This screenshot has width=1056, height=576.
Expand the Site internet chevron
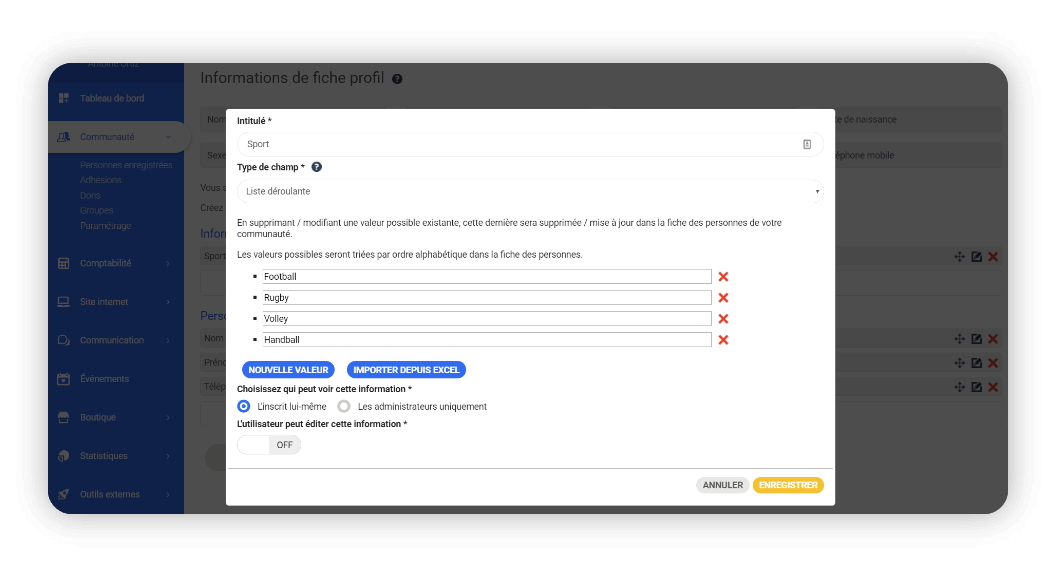coord(168,302)
